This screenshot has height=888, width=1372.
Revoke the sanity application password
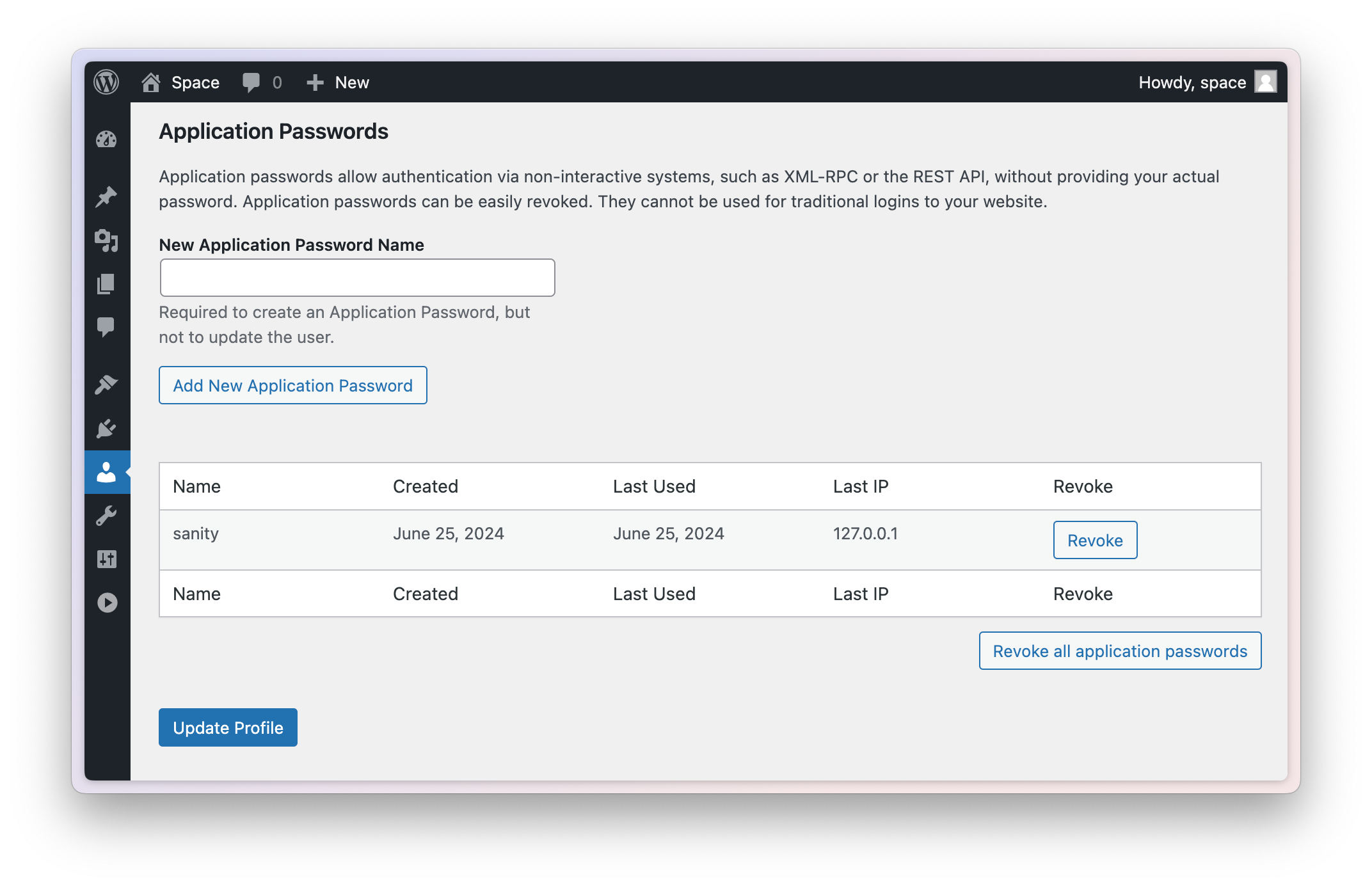point(1095,540)
